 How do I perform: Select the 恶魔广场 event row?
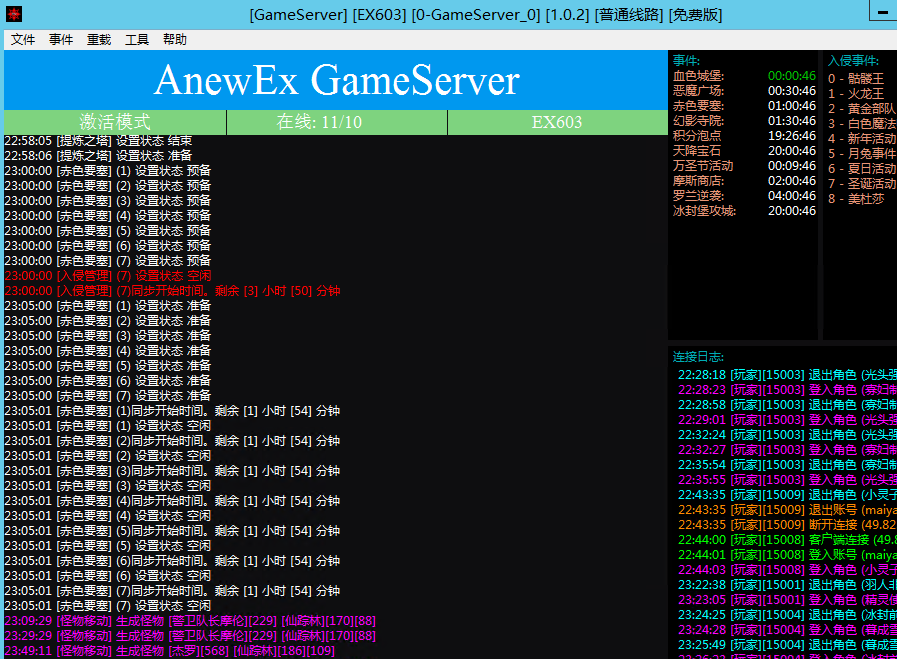744,91
